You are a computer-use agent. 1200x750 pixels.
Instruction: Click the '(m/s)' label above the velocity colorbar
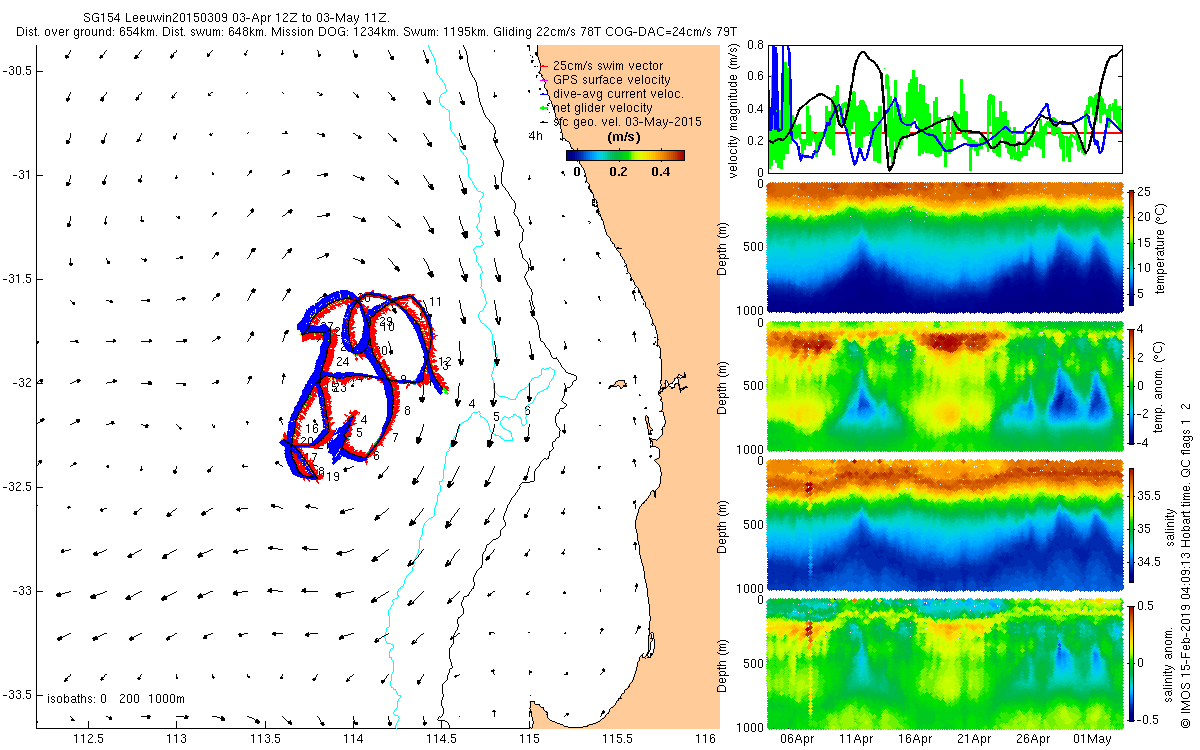(624, 138)
